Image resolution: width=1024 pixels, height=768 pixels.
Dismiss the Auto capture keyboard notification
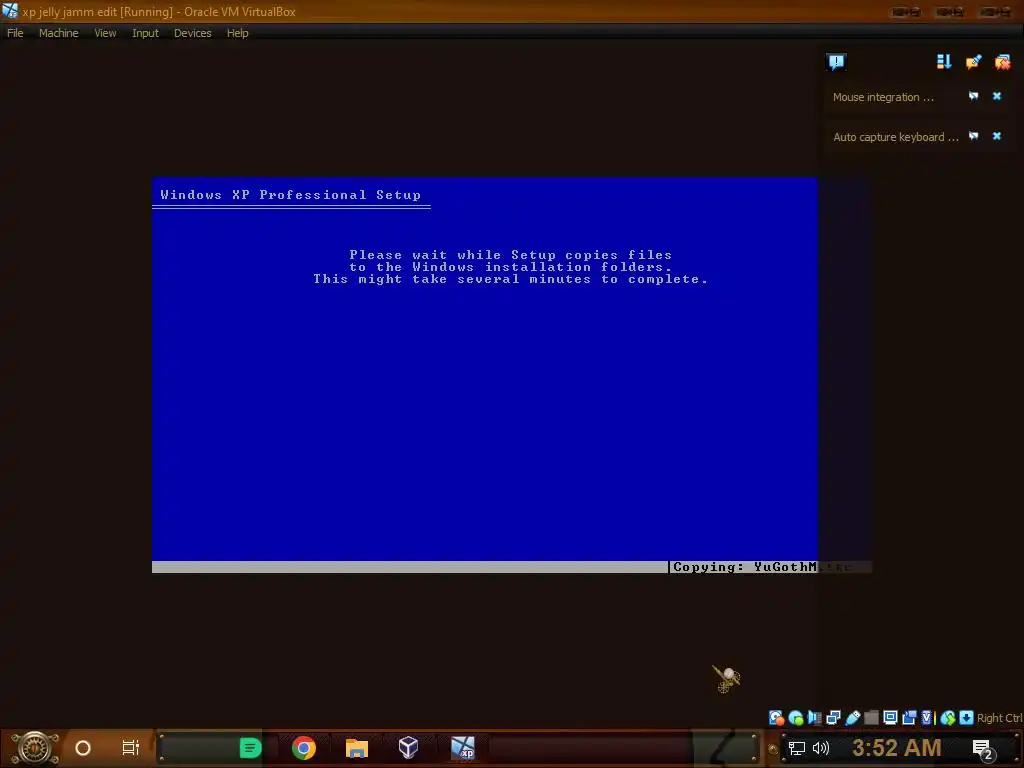point(997,136)
